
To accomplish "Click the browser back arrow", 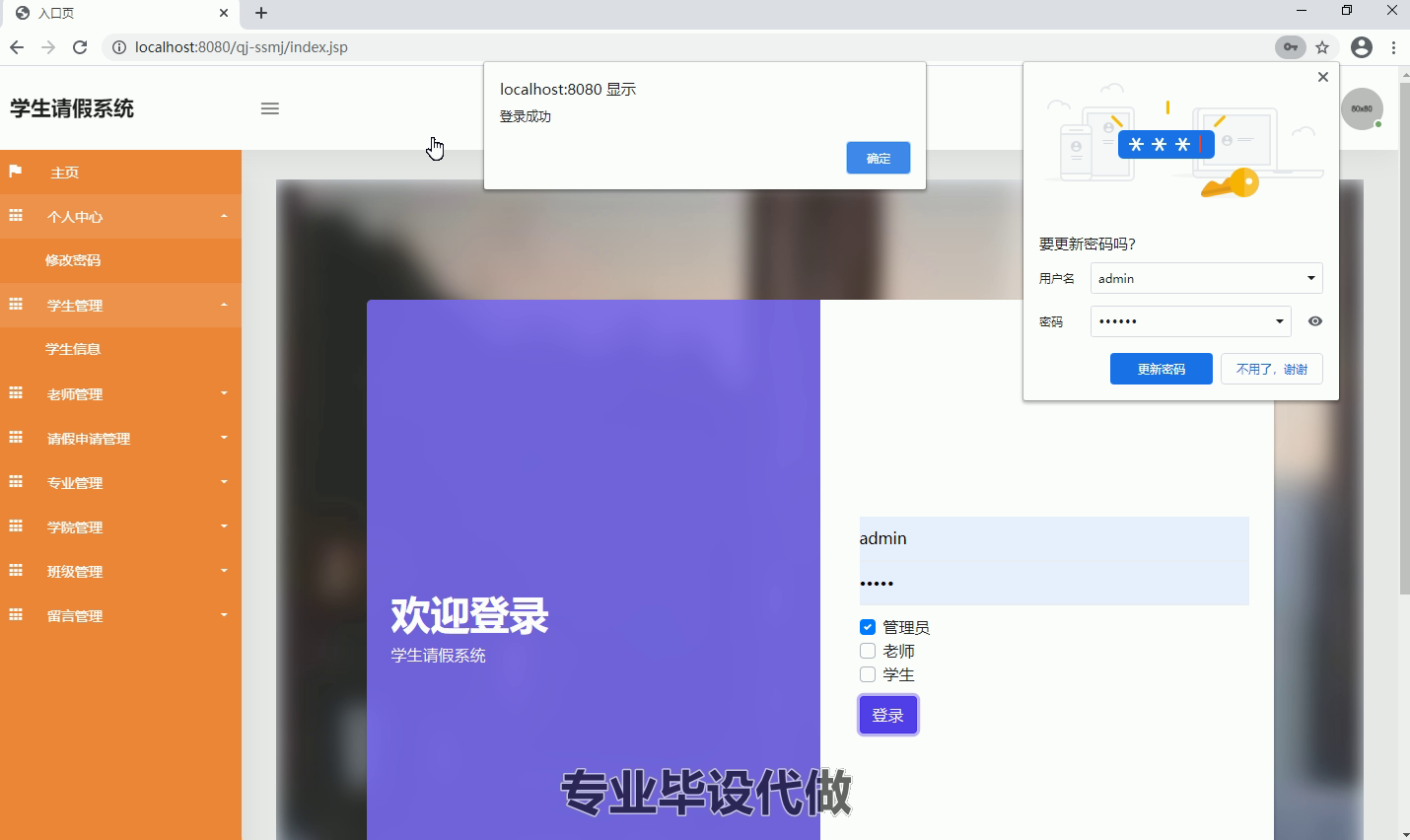I will click(17, 47).
